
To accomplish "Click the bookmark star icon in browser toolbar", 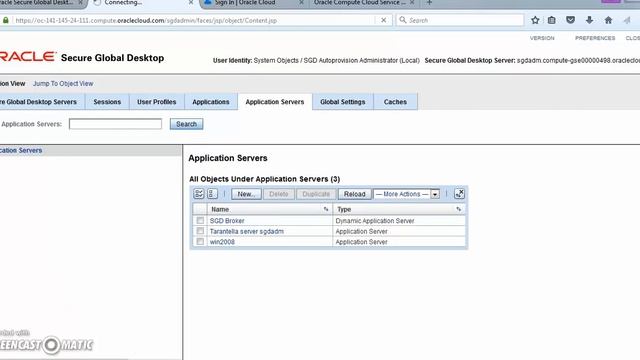I will point(535,20).
